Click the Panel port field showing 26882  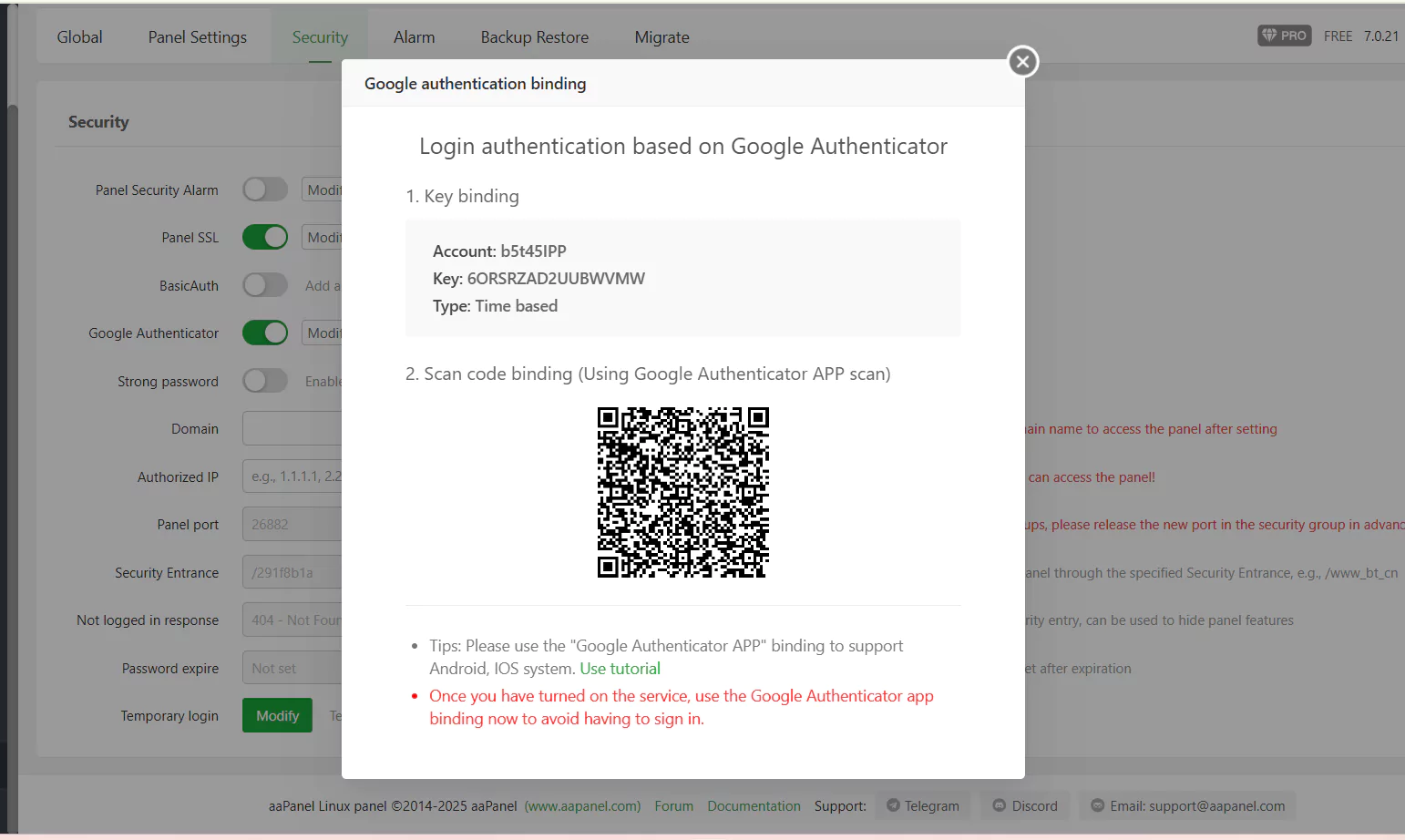[292, 524]
